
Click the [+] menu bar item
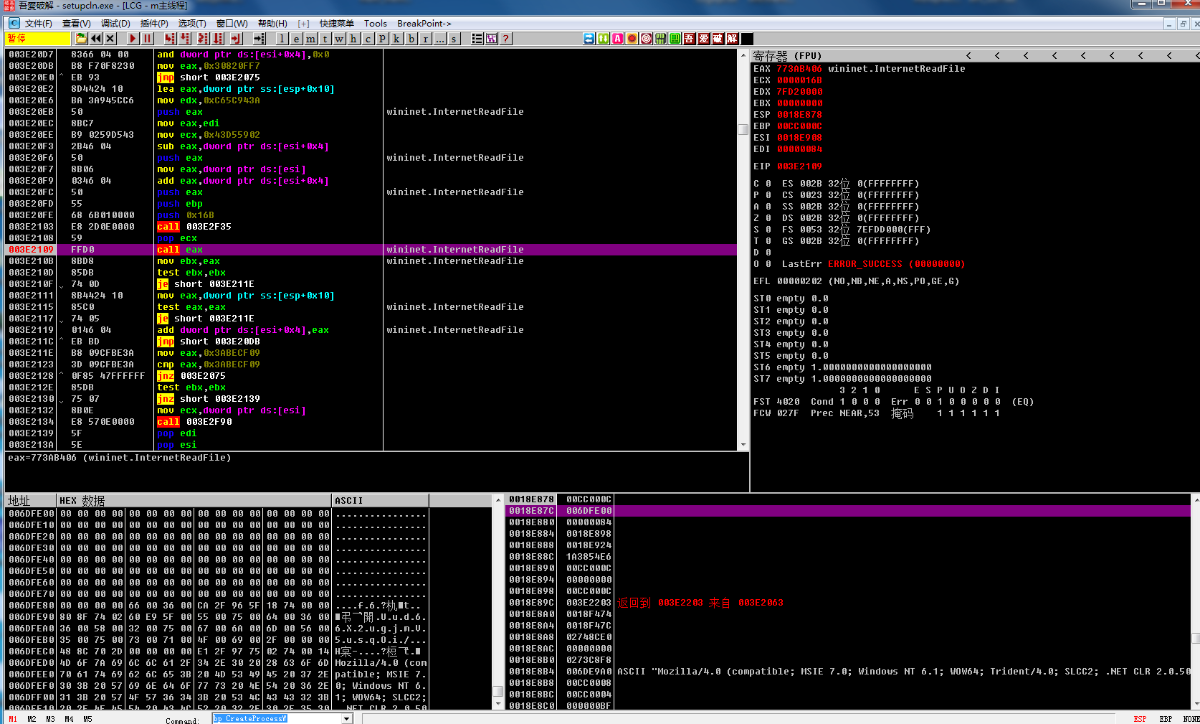[x=303, y=23]
